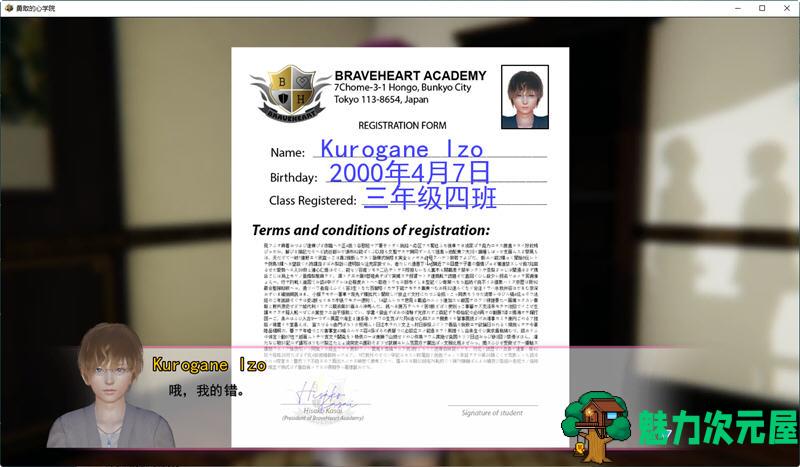The height and width of the screenshot is (467, 800).
Task: Click the 'Signature of student' line
Action: tap(492, 412)
